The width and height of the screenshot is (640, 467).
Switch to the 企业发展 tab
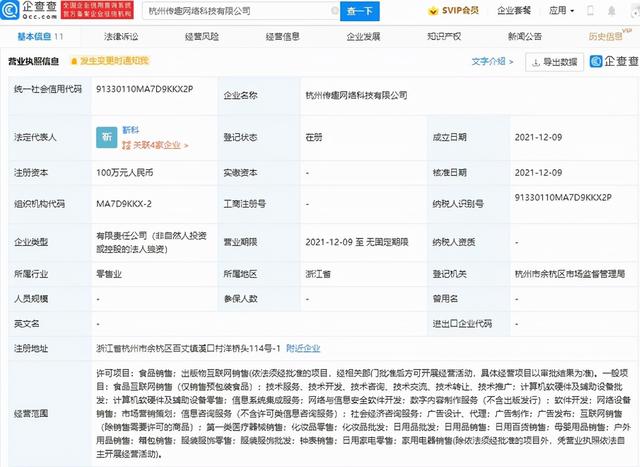363,37
